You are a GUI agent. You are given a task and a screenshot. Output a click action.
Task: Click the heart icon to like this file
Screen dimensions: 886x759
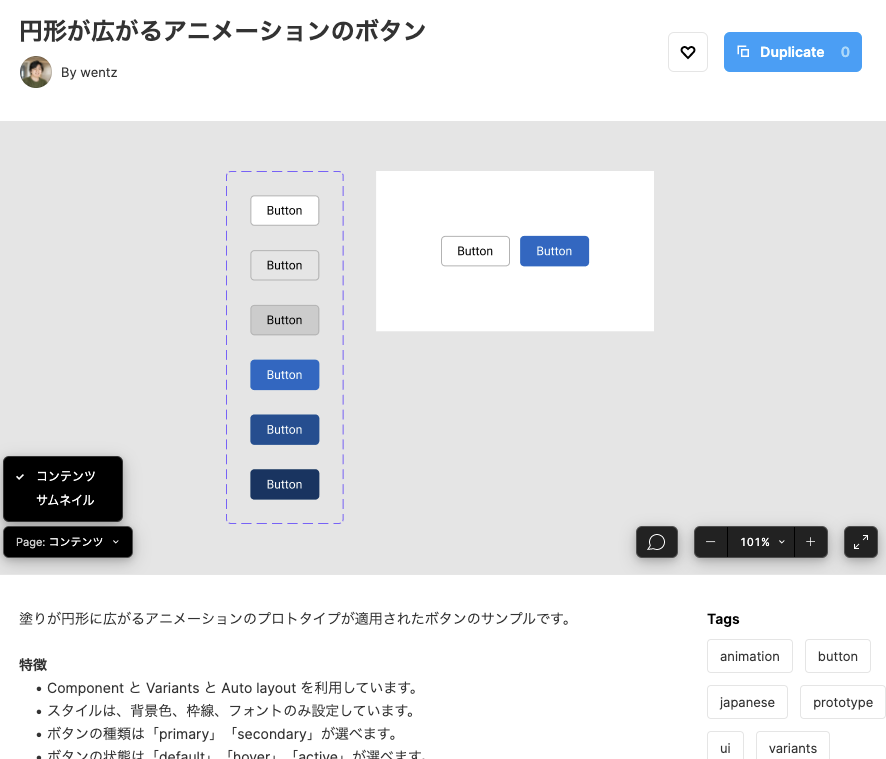click(687, 52)
